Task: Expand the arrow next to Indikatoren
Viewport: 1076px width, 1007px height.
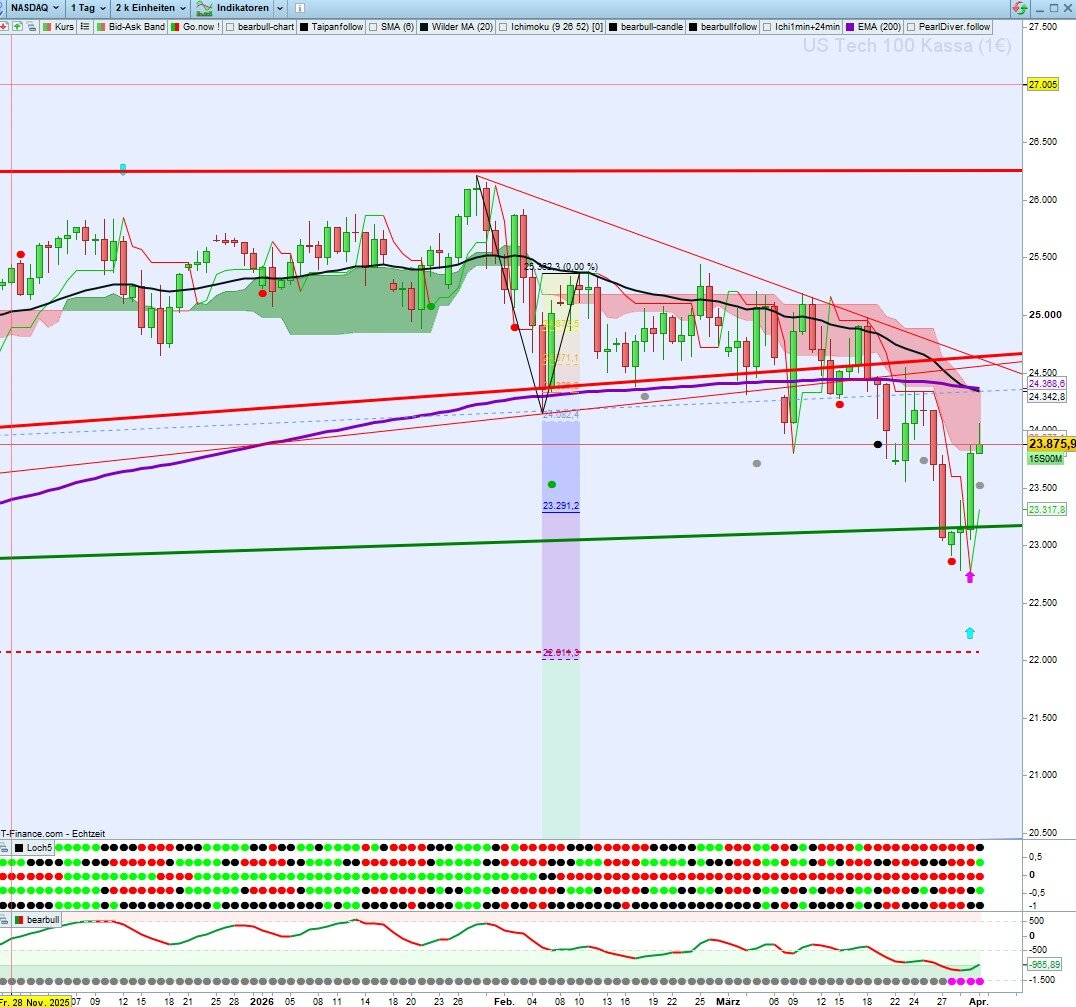Action: pyautogui.click(x=279, y=7)
